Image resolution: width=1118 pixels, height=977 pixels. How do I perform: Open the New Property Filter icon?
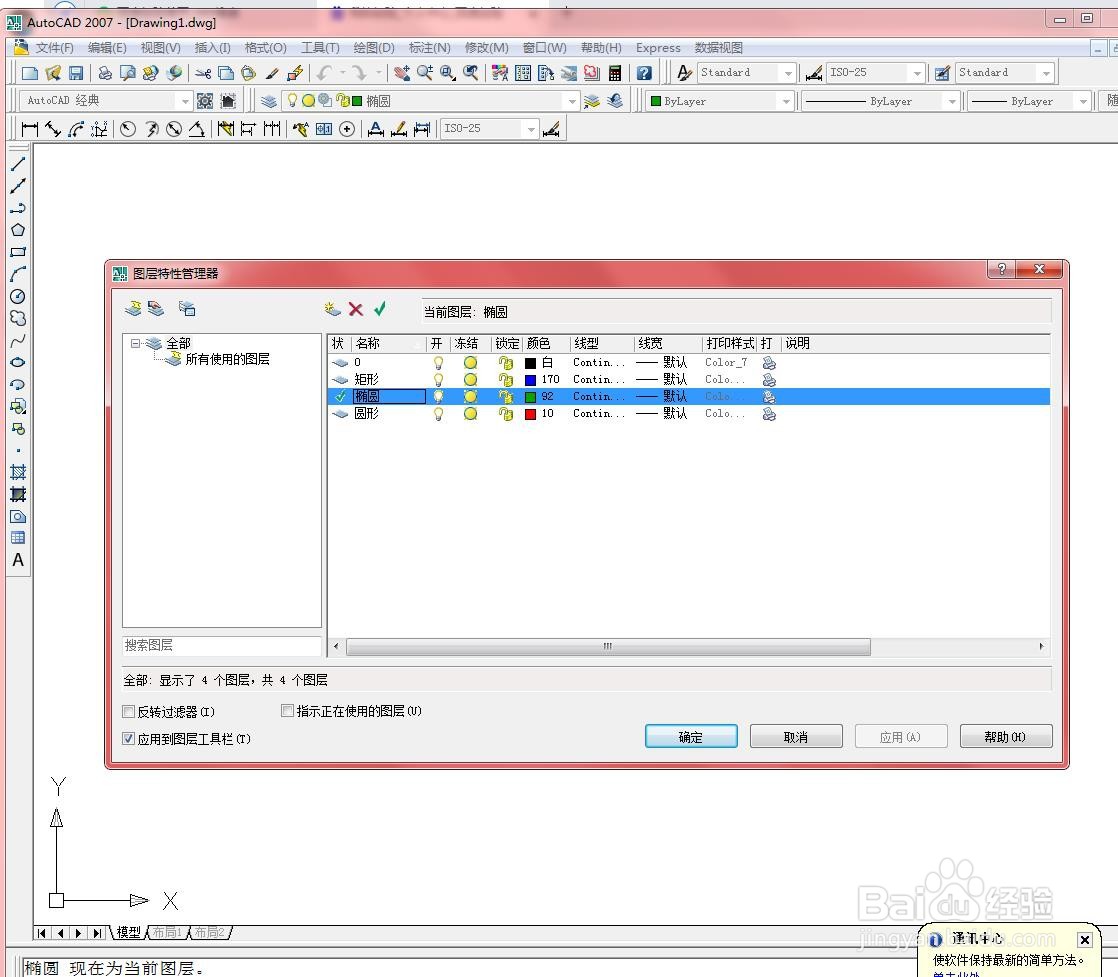(133, 309)
